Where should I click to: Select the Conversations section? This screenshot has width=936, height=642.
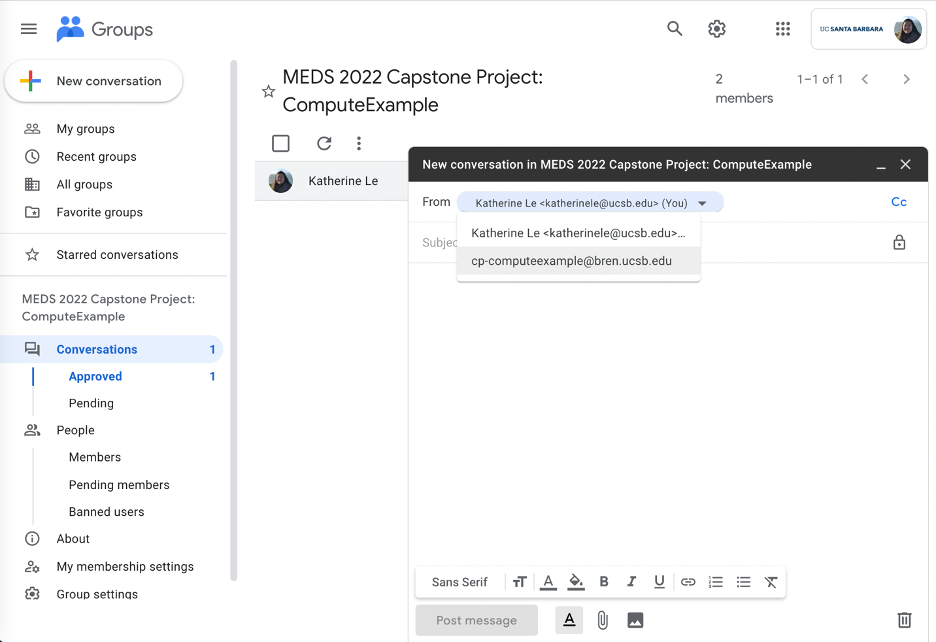pos(112,349)
